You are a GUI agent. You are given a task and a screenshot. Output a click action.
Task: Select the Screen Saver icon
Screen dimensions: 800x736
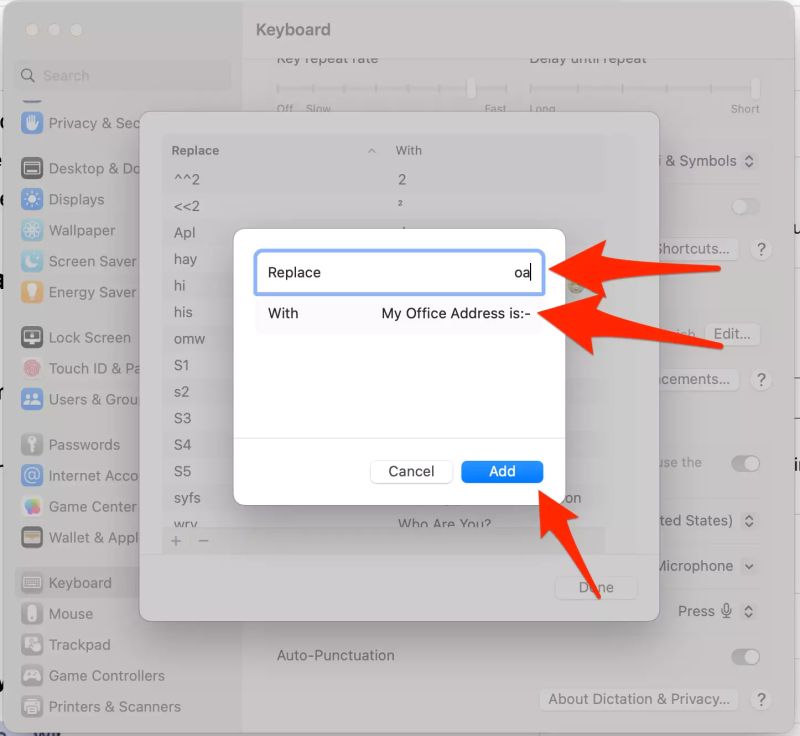32,261
